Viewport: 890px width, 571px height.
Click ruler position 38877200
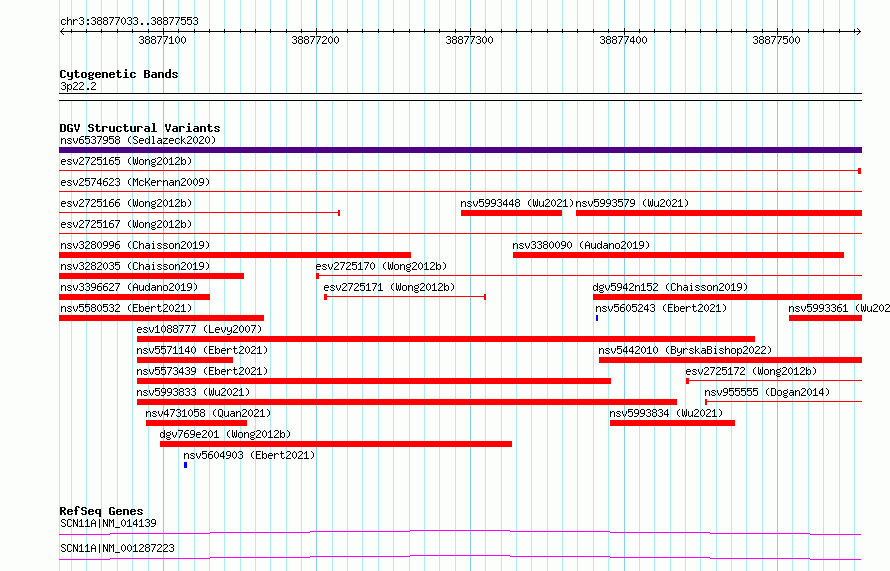[316, 40]
